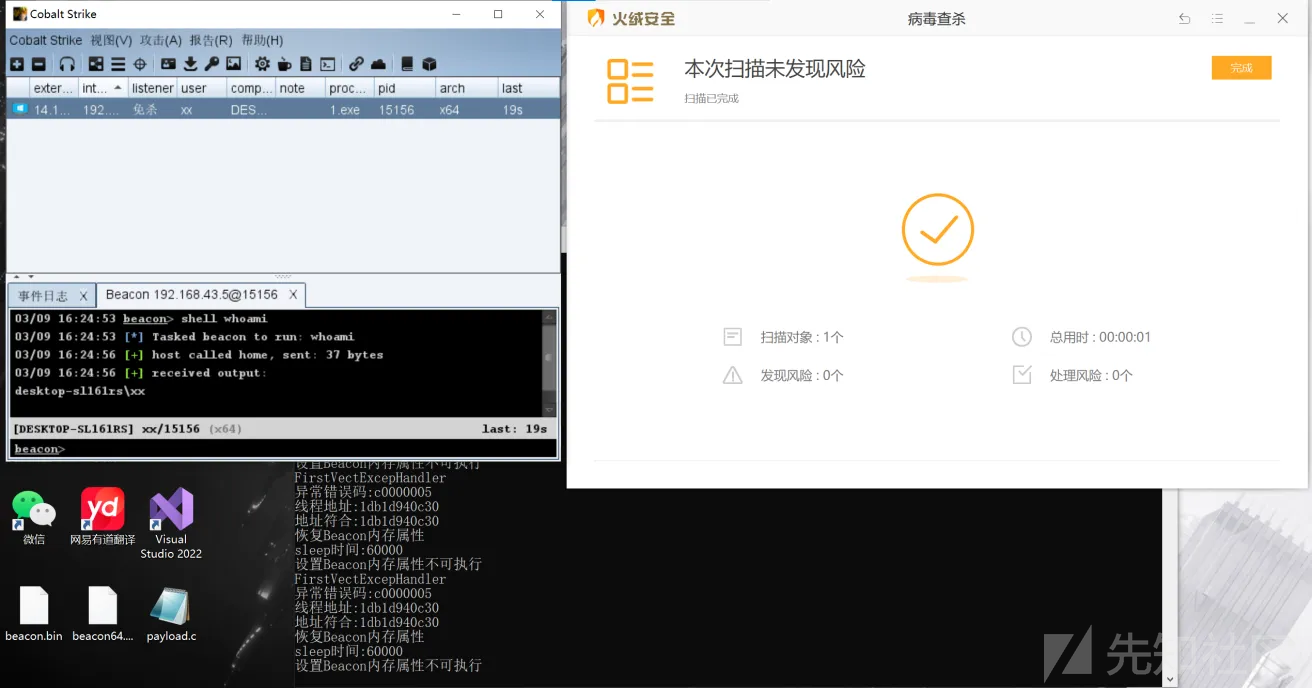
Task: Open screenshots via the picture icon
Action: click(x=233, y=64)
